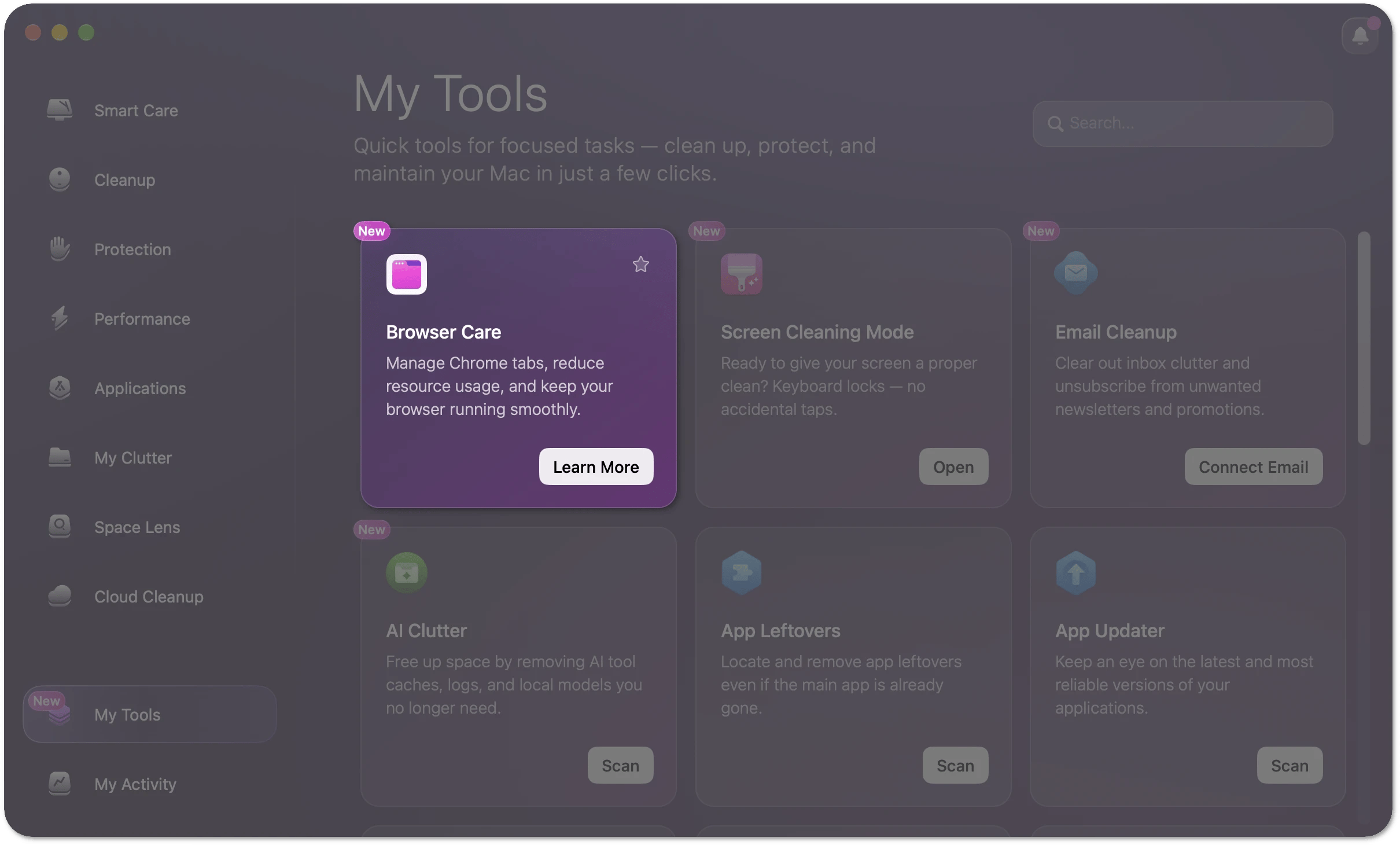Click the Browser Care card title
The height and width of the screenshot is (845, 1400).
[x=443, y=332]
